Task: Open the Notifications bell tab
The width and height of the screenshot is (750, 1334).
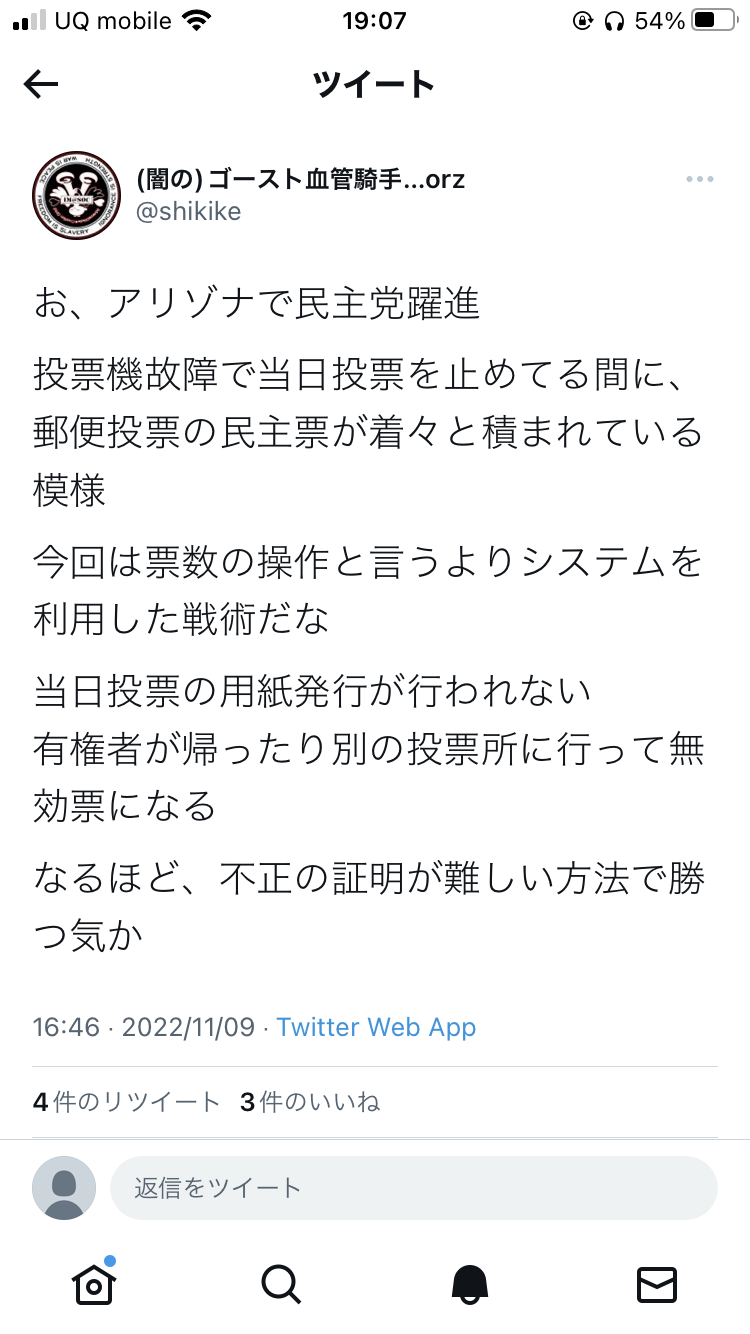Action: pos(470,1283)
